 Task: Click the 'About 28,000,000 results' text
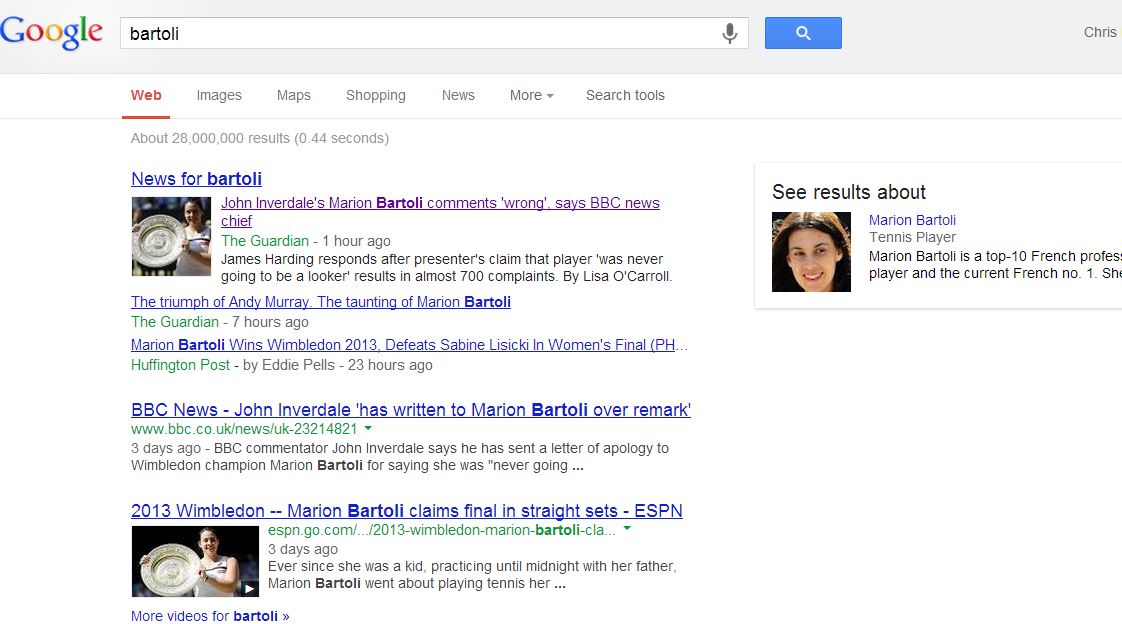coord(260,138)
